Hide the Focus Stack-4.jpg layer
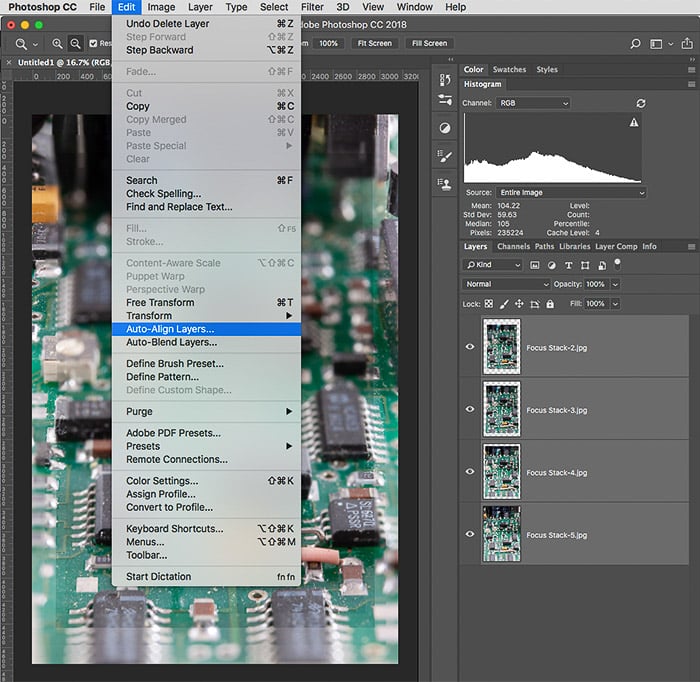700x682 pixels. click(x=470, y=472)
